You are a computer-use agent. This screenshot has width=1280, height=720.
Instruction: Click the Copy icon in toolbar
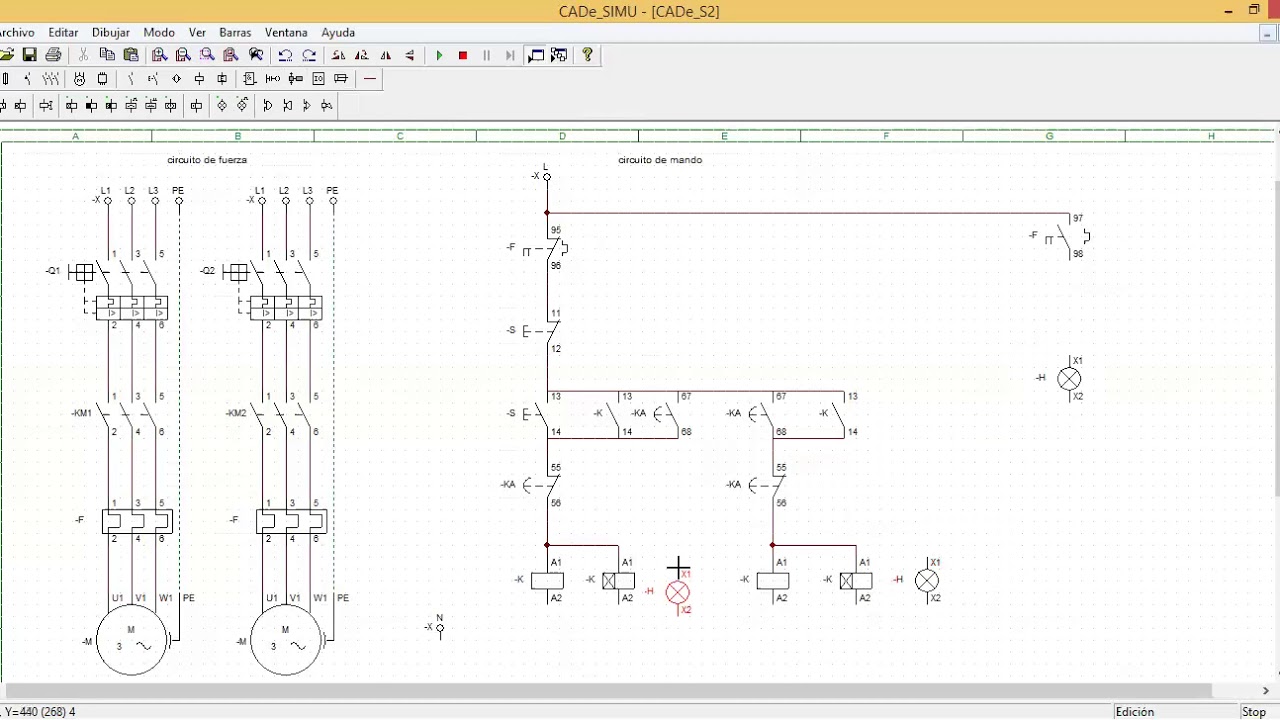pyautogui.click(x=107, y=55)
